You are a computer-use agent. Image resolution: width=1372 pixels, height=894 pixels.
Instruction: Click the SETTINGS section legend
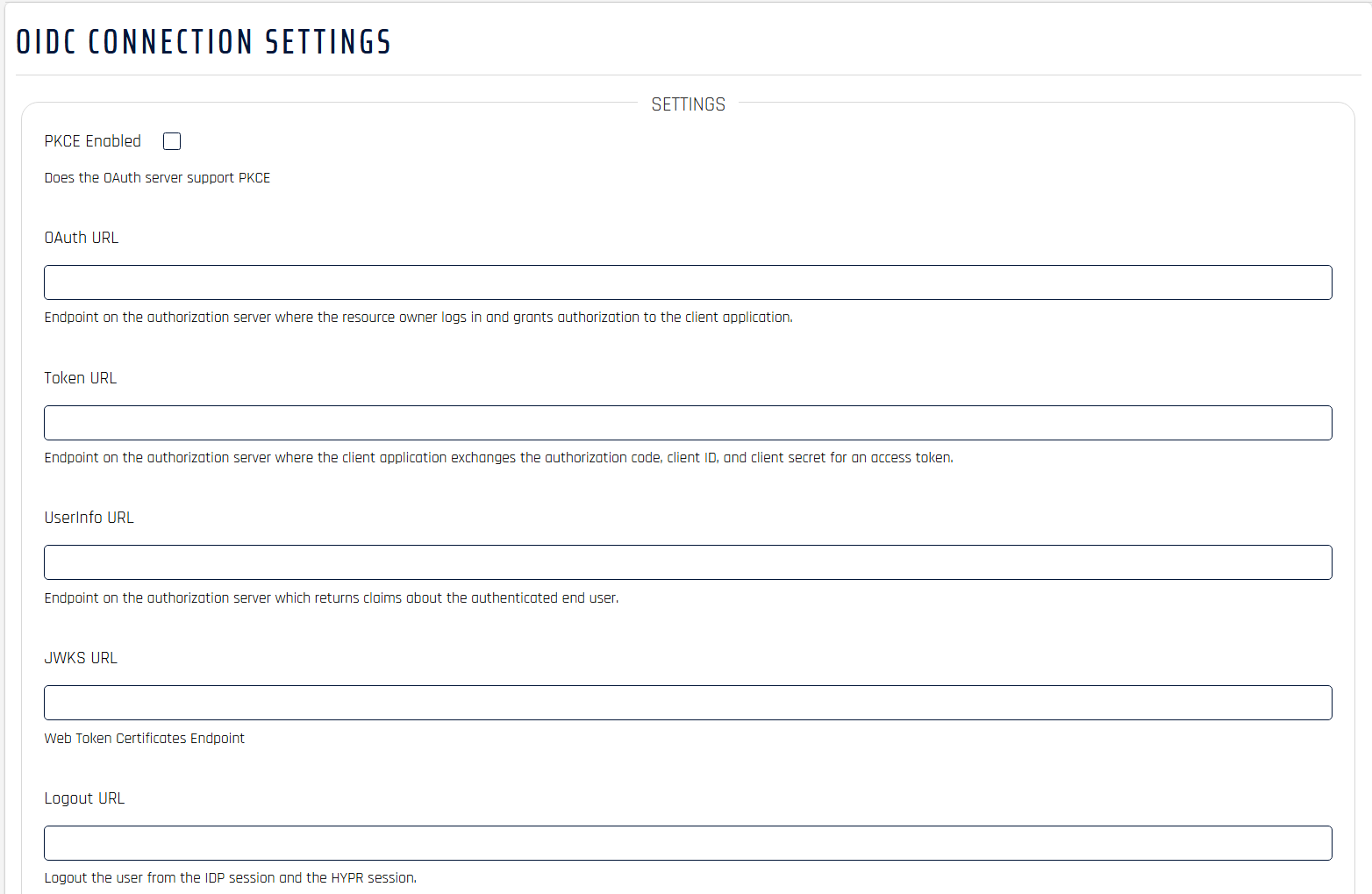[688, 104]
